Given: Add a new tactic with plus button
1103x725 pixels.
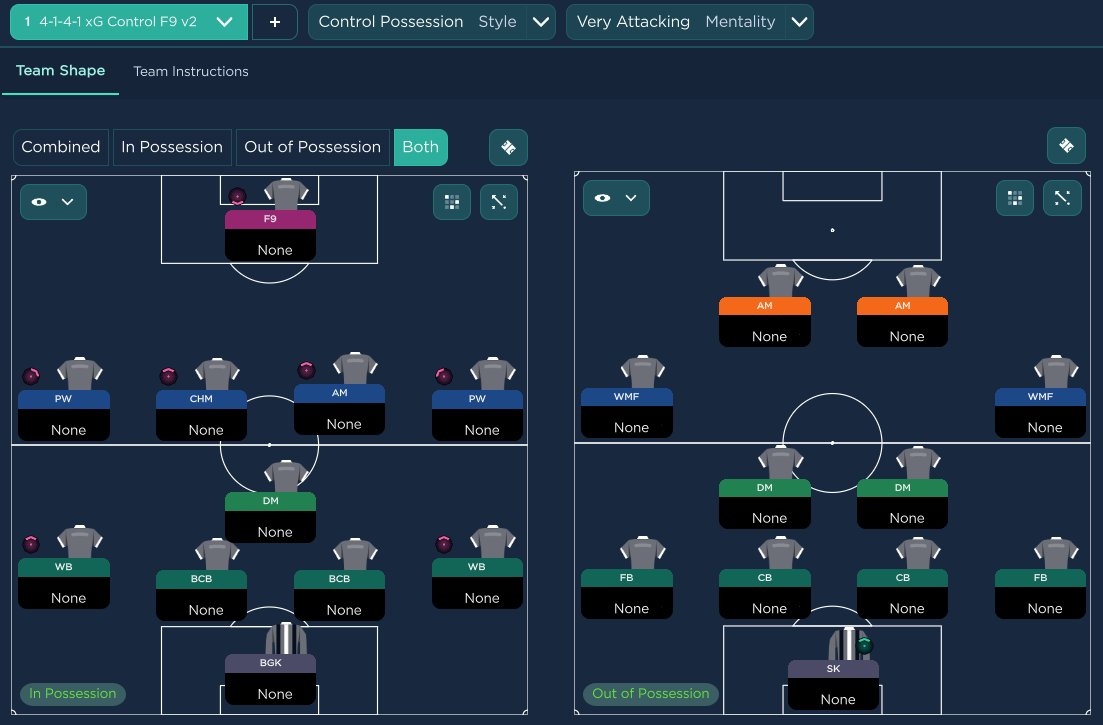Looking at the screenshot, I should coord(274,22).
